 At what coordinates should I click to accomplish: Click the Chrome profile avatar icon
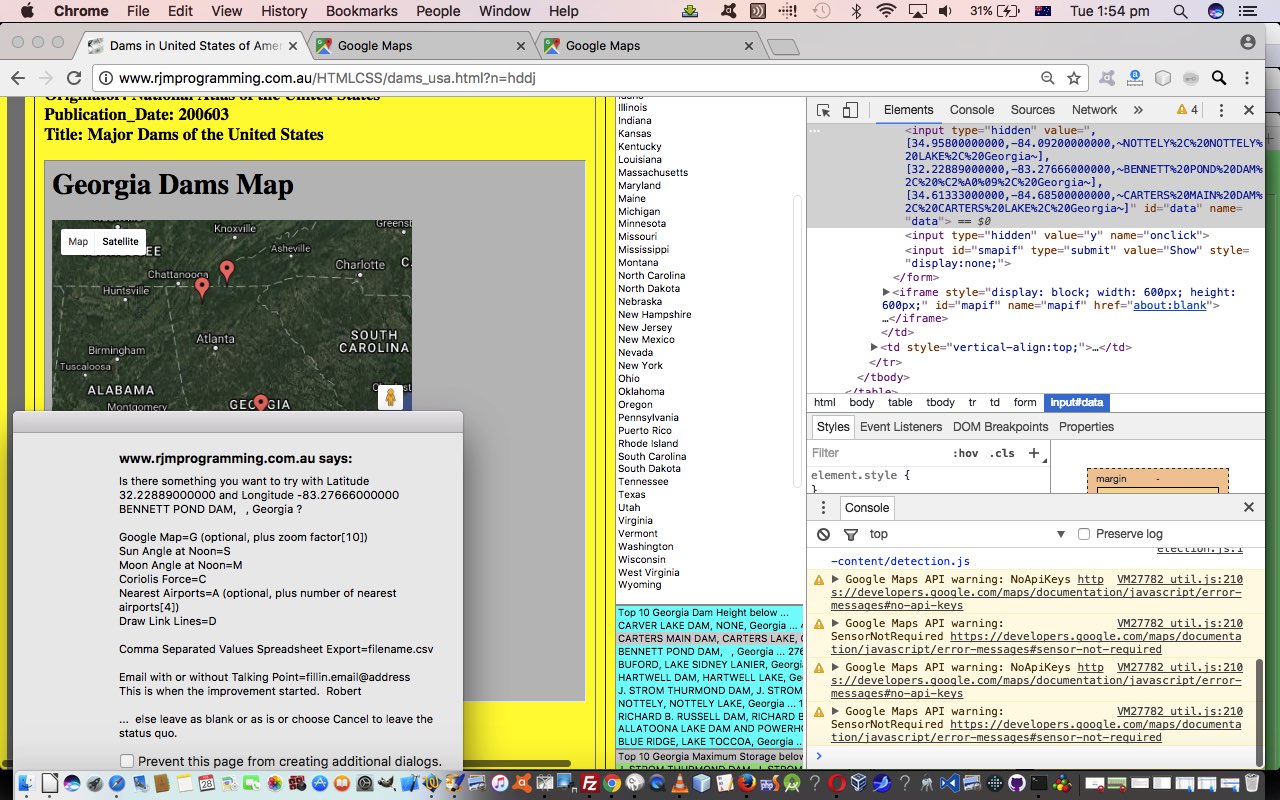1248,42
